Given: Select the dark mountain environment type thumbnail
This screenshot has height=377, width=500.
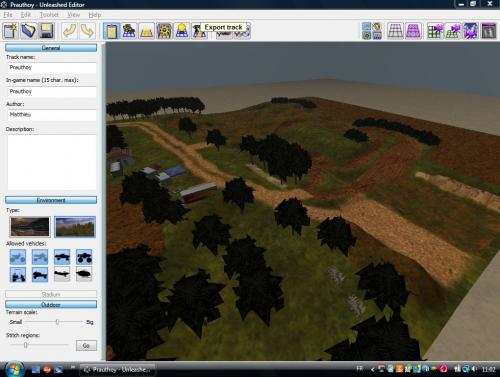Looking at the screenshot, I should [x=30, y=227].
